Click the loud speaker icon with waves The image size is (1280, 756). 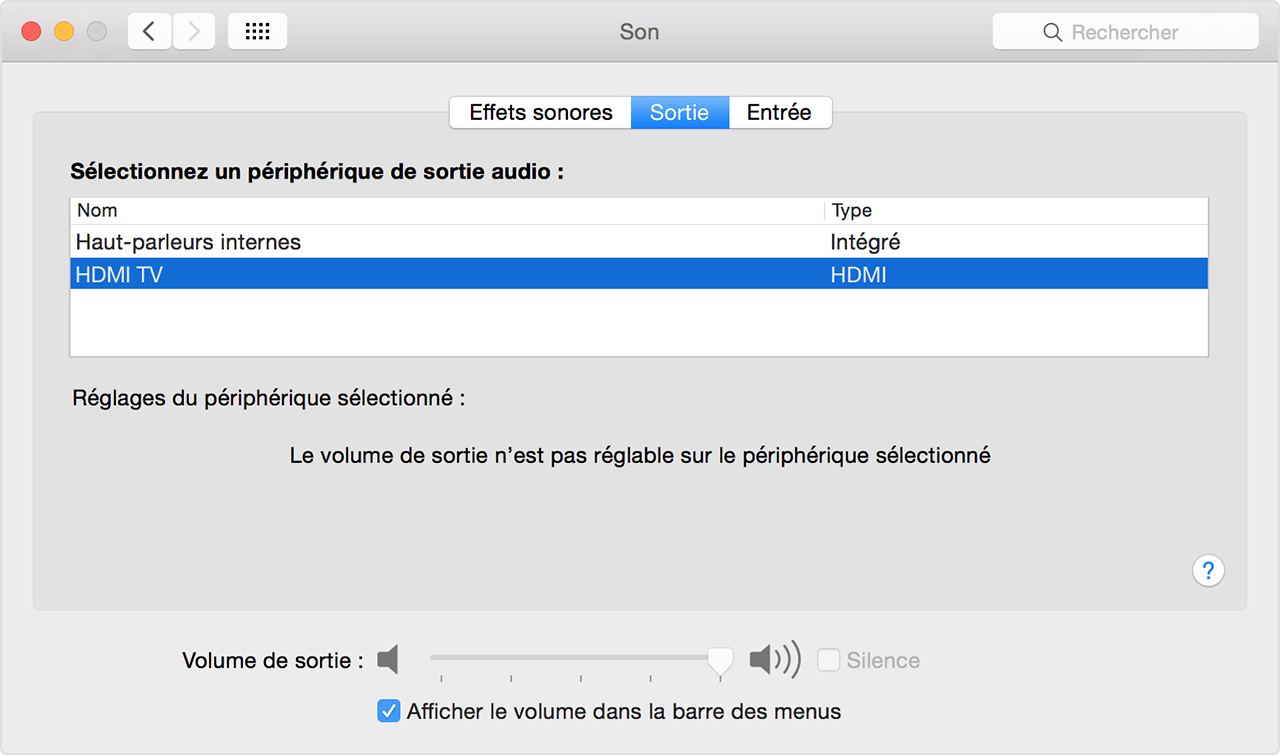[x=774, y=660]
